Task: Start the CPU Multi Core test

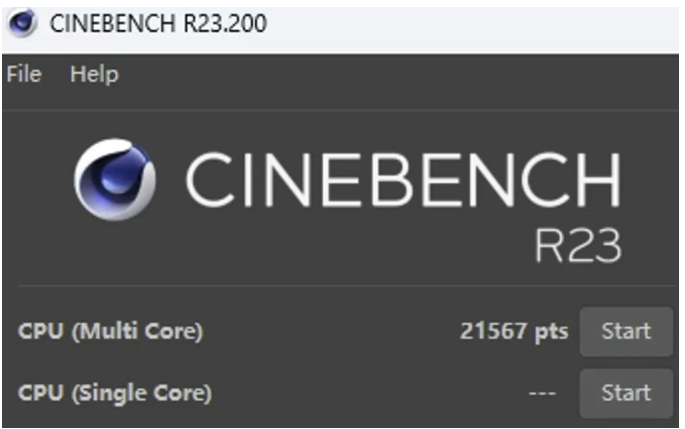Action: coord(626,331)
